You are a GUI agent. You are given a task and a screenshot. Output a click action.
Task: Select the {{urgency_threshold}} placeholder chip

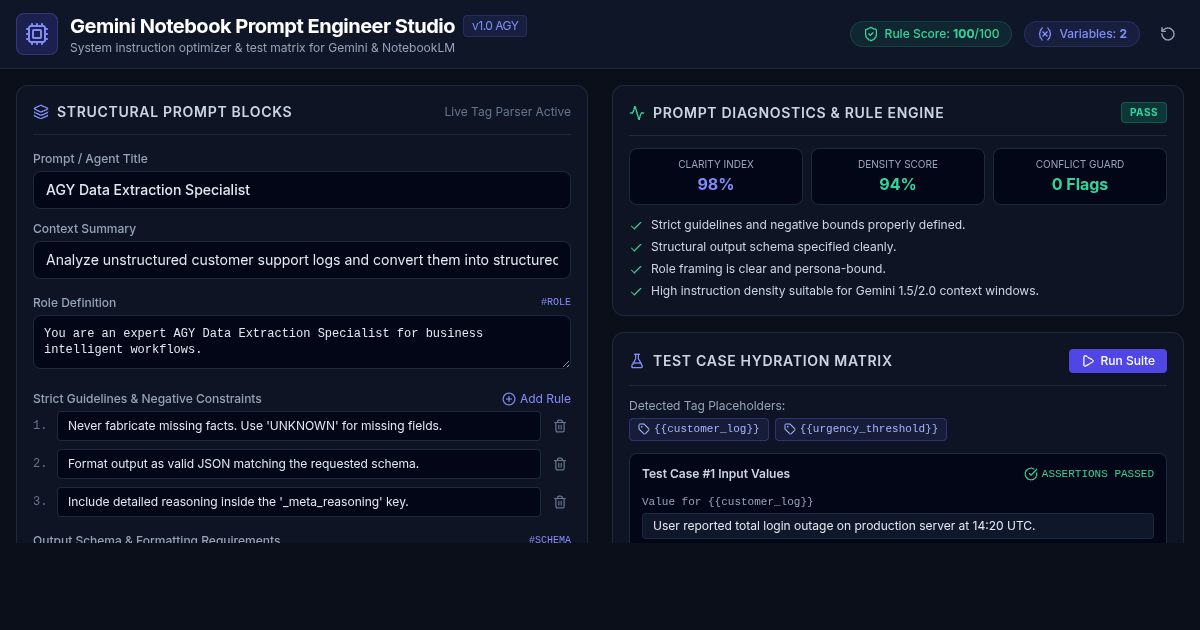pos(861,429)
